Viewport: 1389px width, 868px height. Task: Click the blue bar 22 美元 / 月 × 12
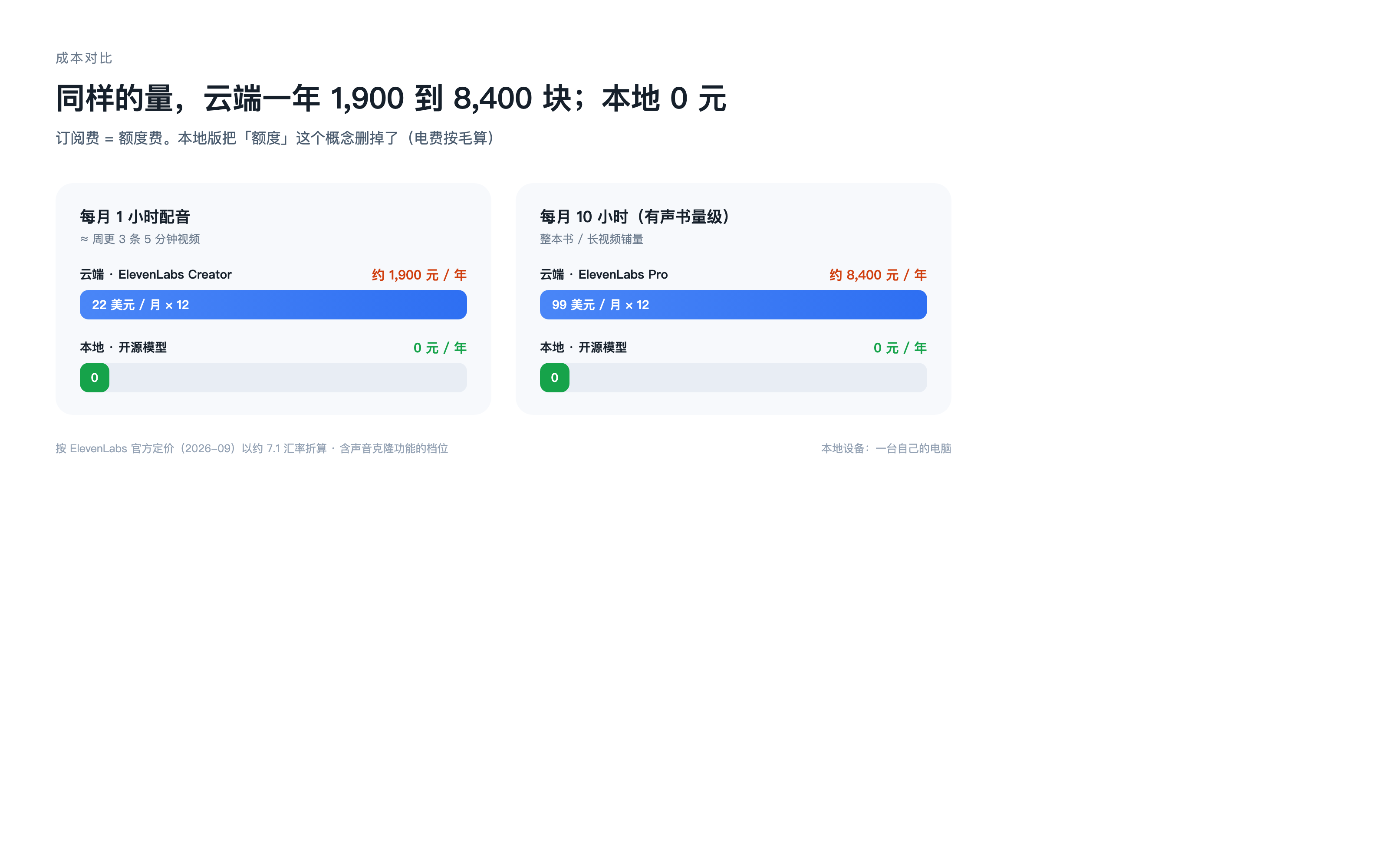[273, 305]
